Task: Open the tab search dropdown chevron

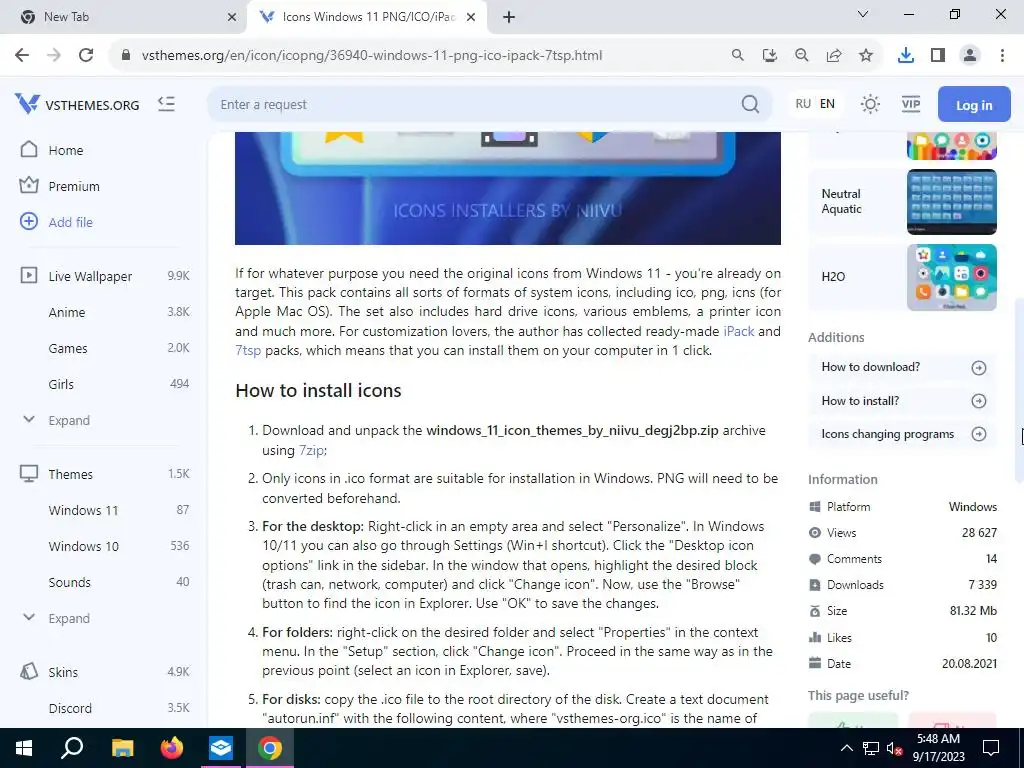Action: click(863, 14)
